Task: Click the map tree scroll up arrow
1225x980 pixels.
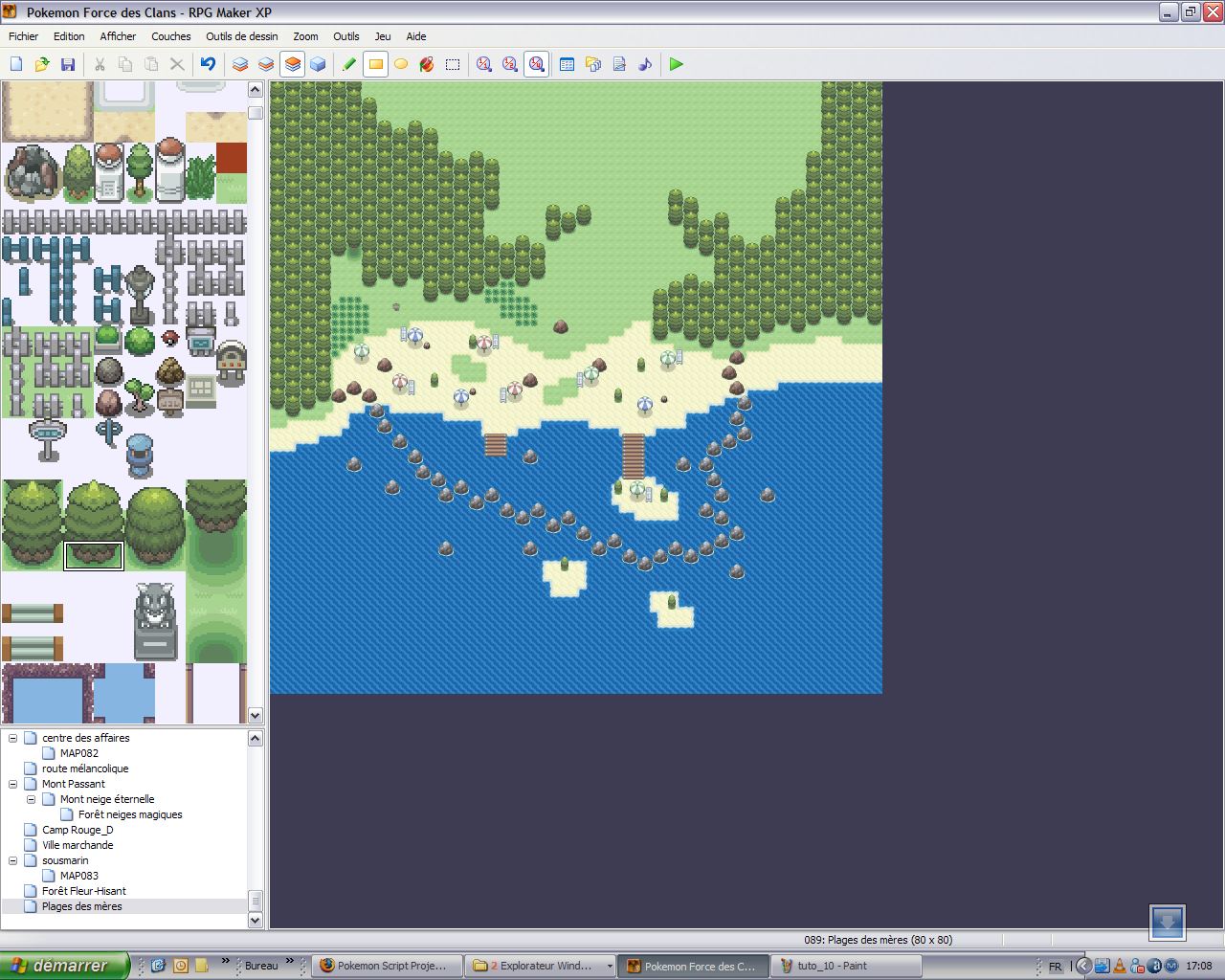Action: (x=256, y=738)
